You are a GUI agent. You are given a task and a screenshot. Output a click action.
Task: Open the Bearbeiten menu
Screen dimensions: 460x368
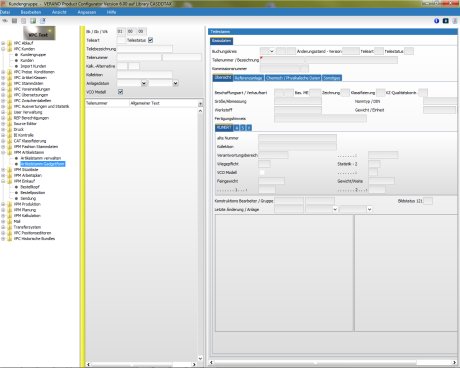(x=31, y=12)
